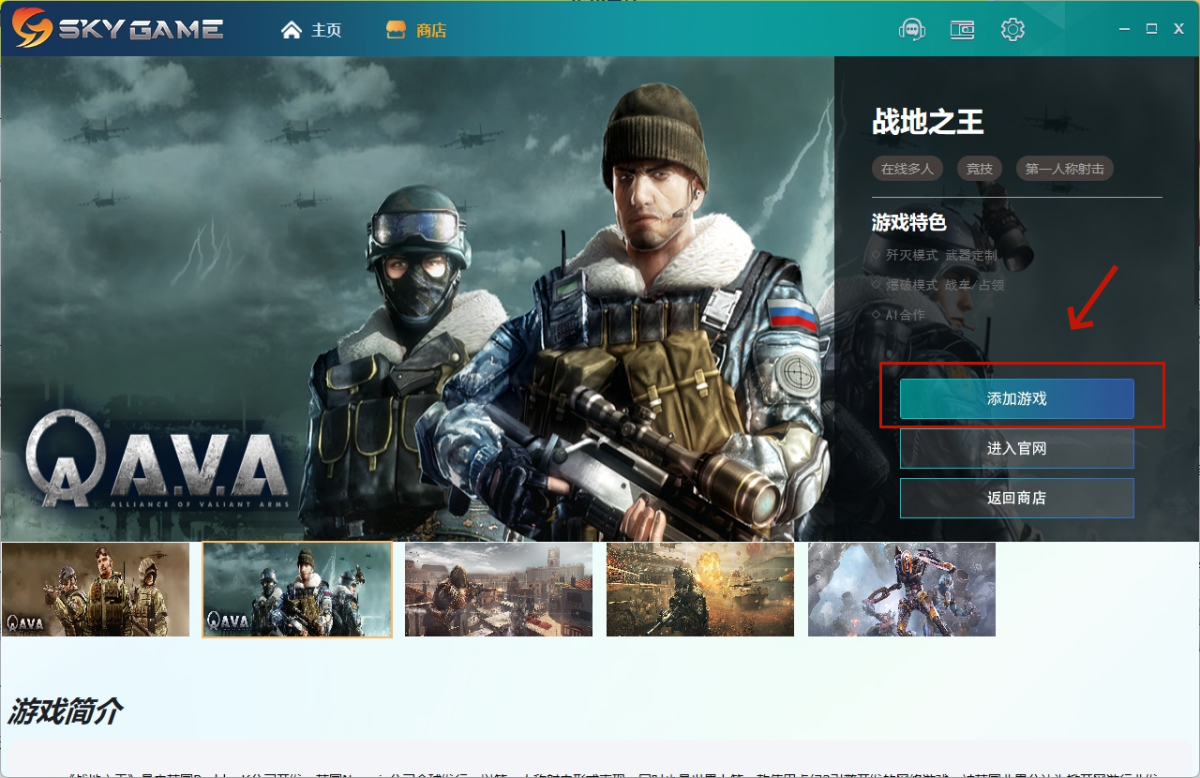Viewport: 1200px width, 778px height.
Task: Go to the 主页 tab
Action: pyautogui.click(x=326, y=30)
